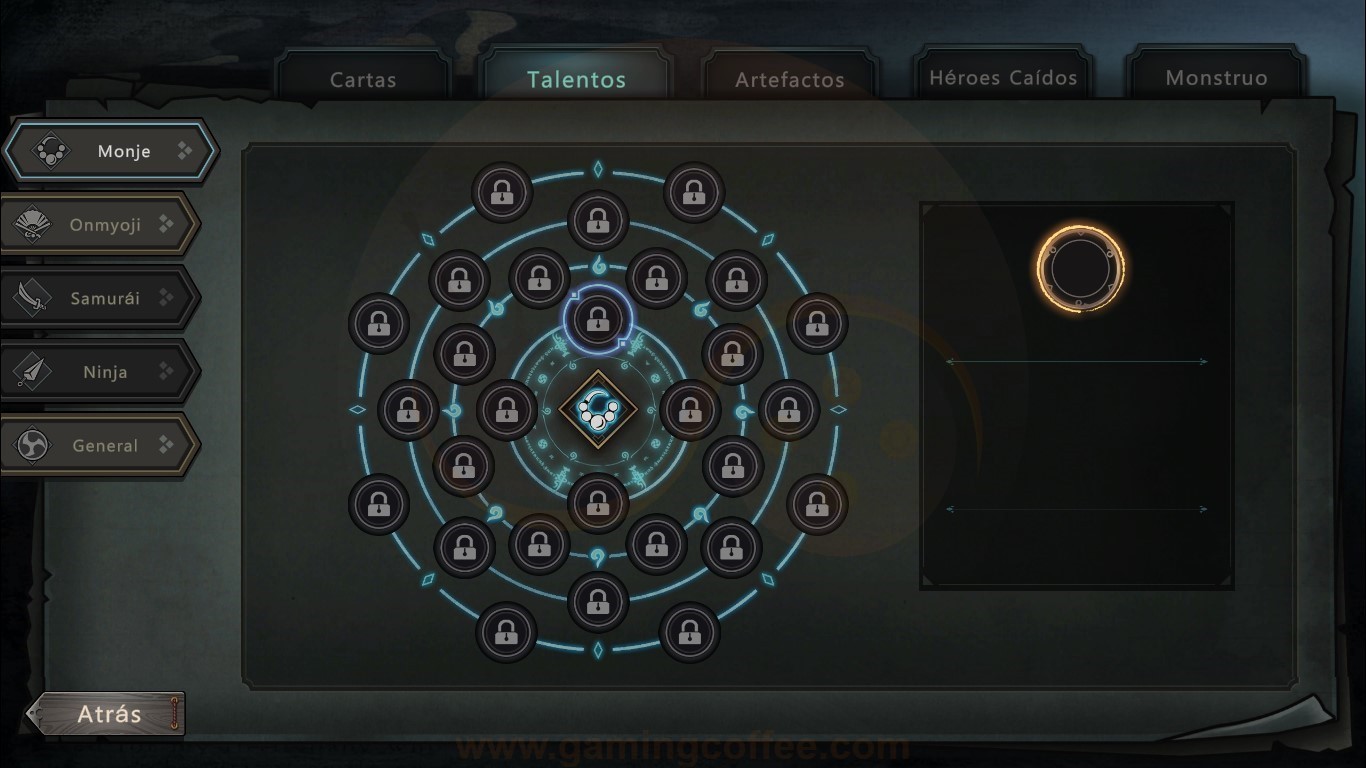Select the central Monje bead emblem

click(x=598, y=410)
